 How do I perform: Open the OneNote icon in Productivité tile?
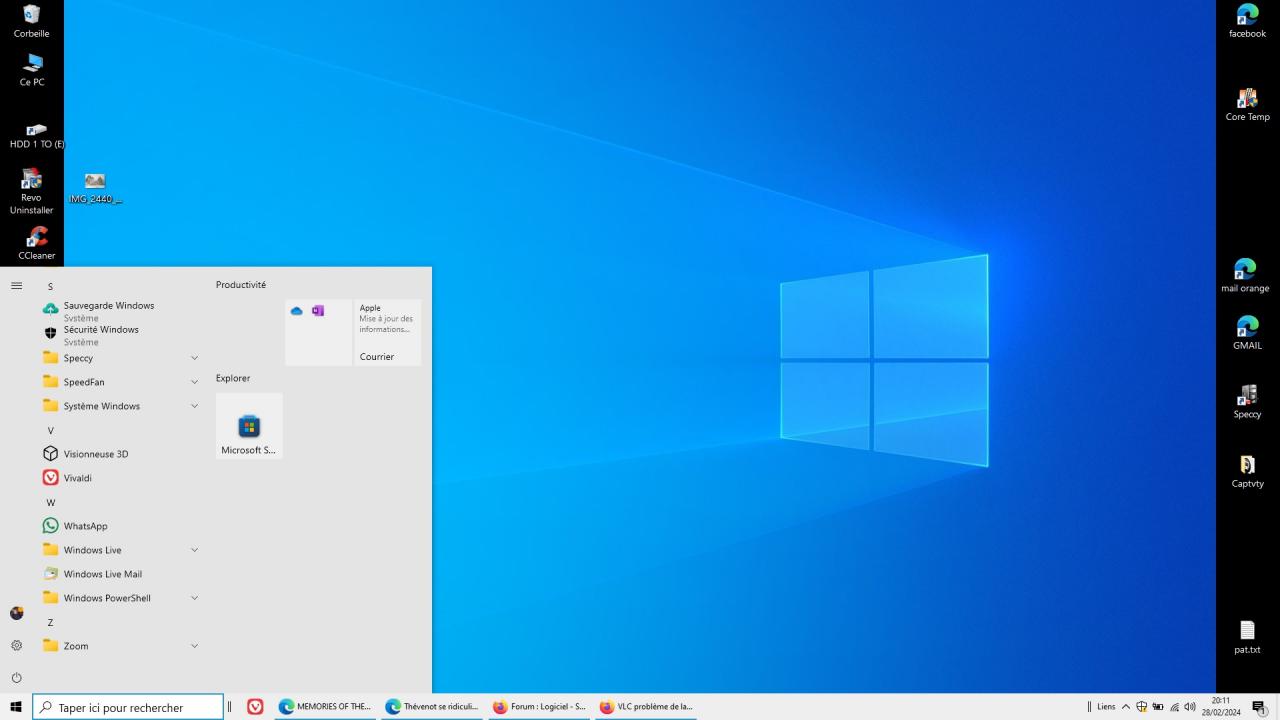coord(318,311)
